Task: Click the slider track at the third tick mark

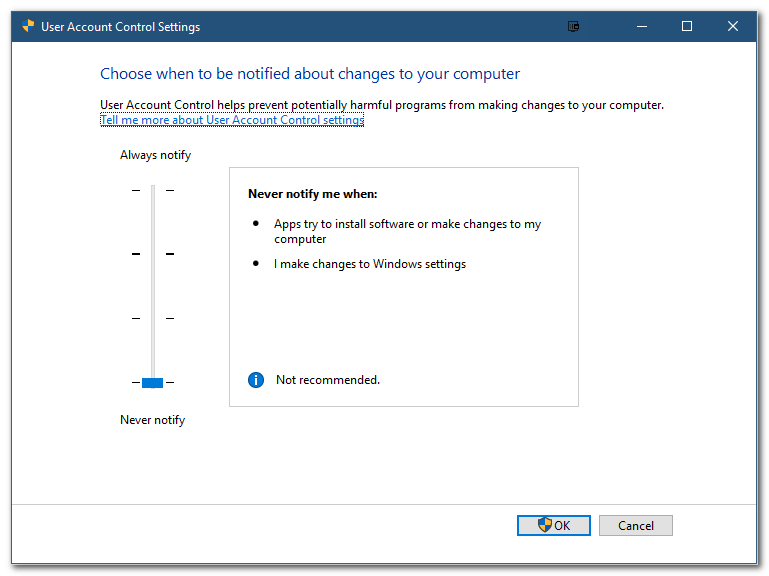Action: tap(153, 318)
